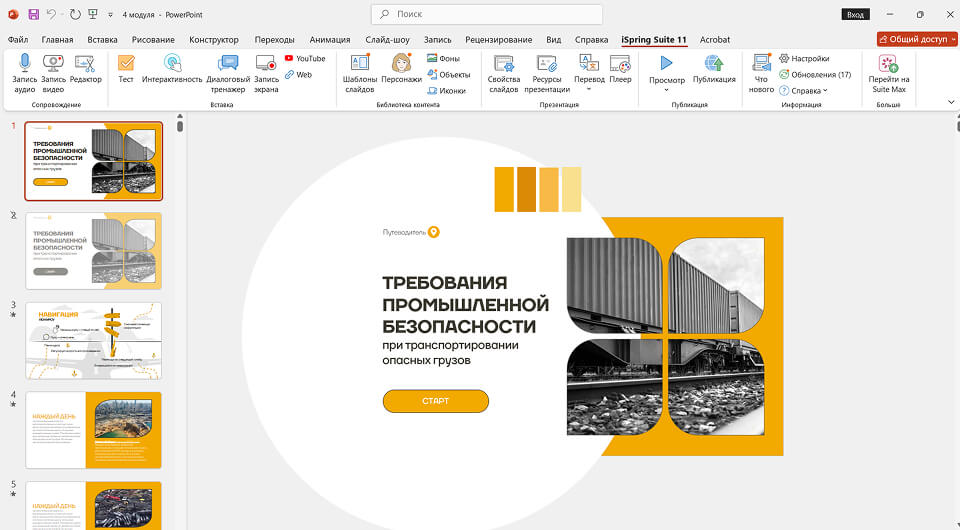This screenshot has width=960, height=530.
Task: Start Запись экрана screen recording
Action: (x=266, y=64)
